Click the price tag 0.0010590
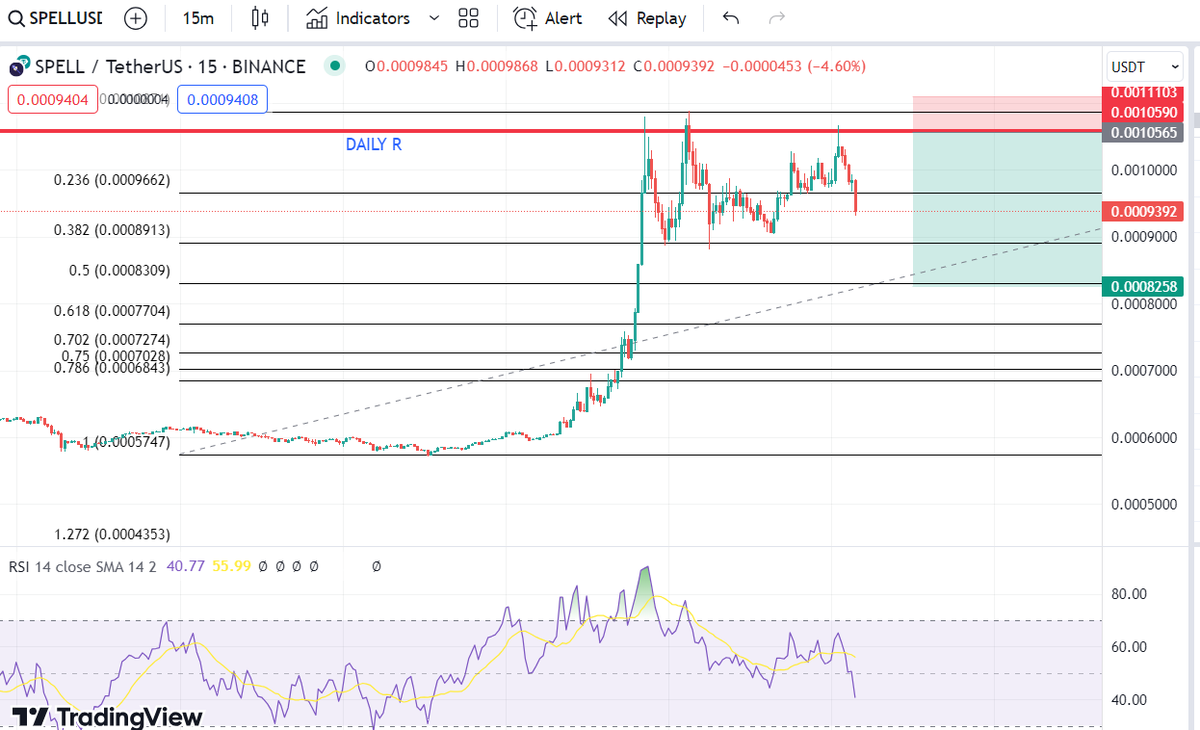Image resolution: width=1200 pixels, height=730 pixels. point(1142,111)
